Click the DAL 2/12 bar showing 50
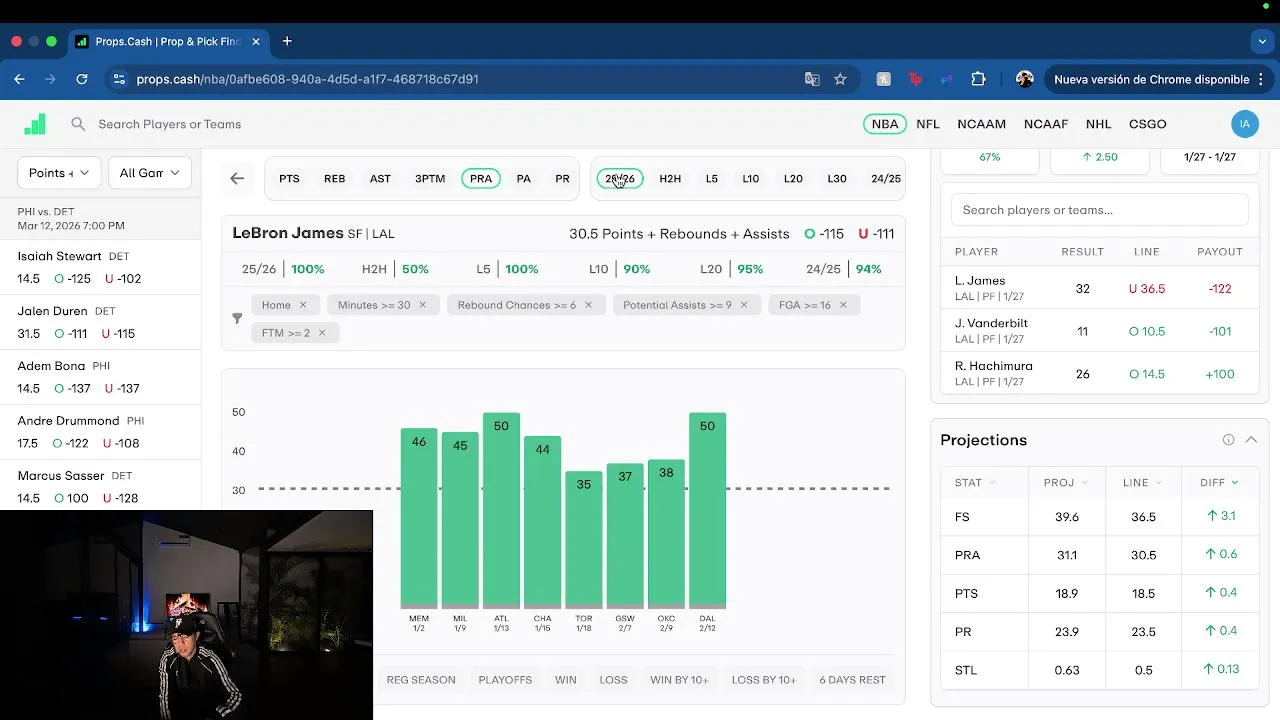 pyautogui.click(x=707, y=510)
